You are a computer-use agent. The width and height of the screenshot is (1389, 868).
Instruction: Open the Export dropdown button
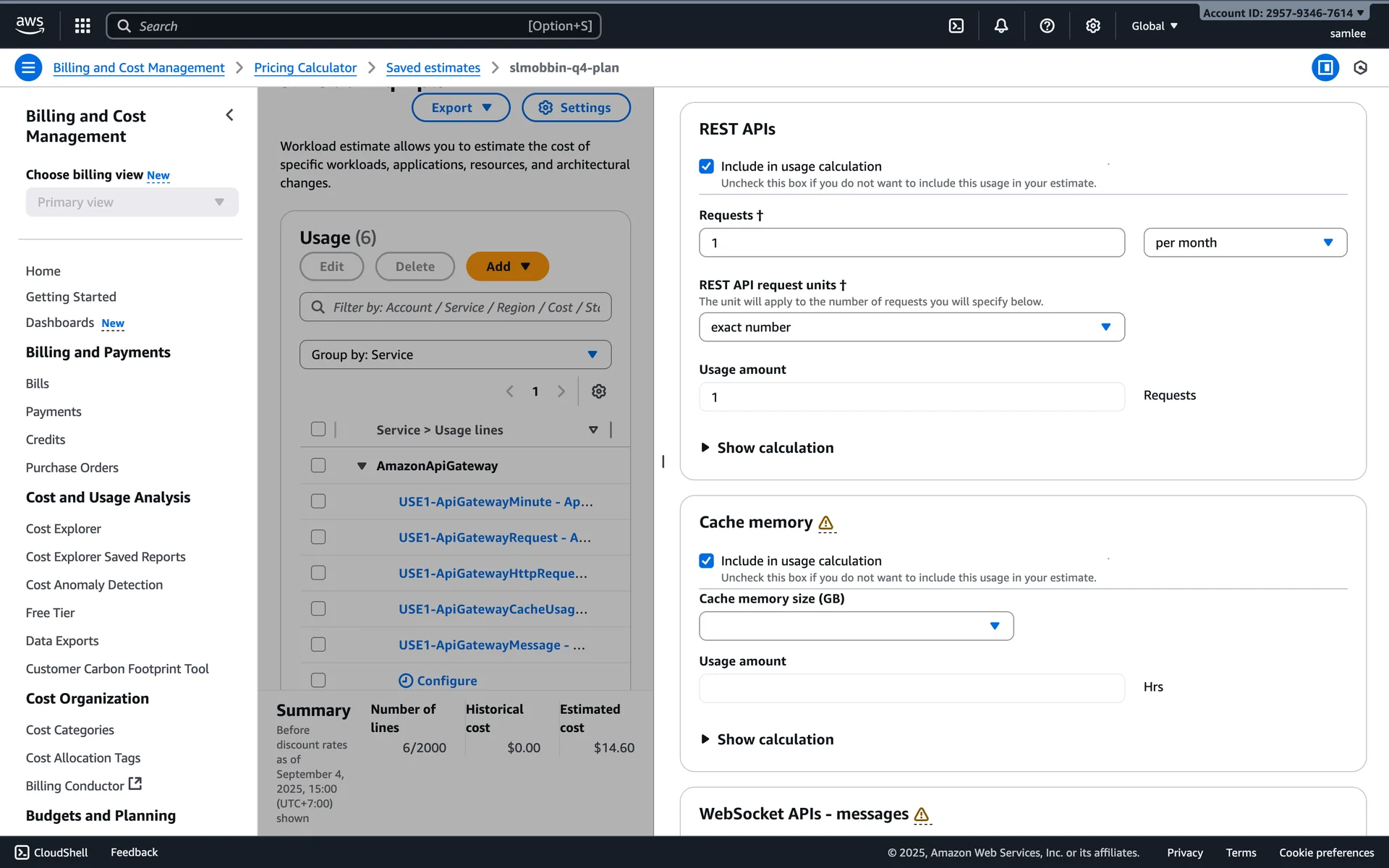point(461,108)
